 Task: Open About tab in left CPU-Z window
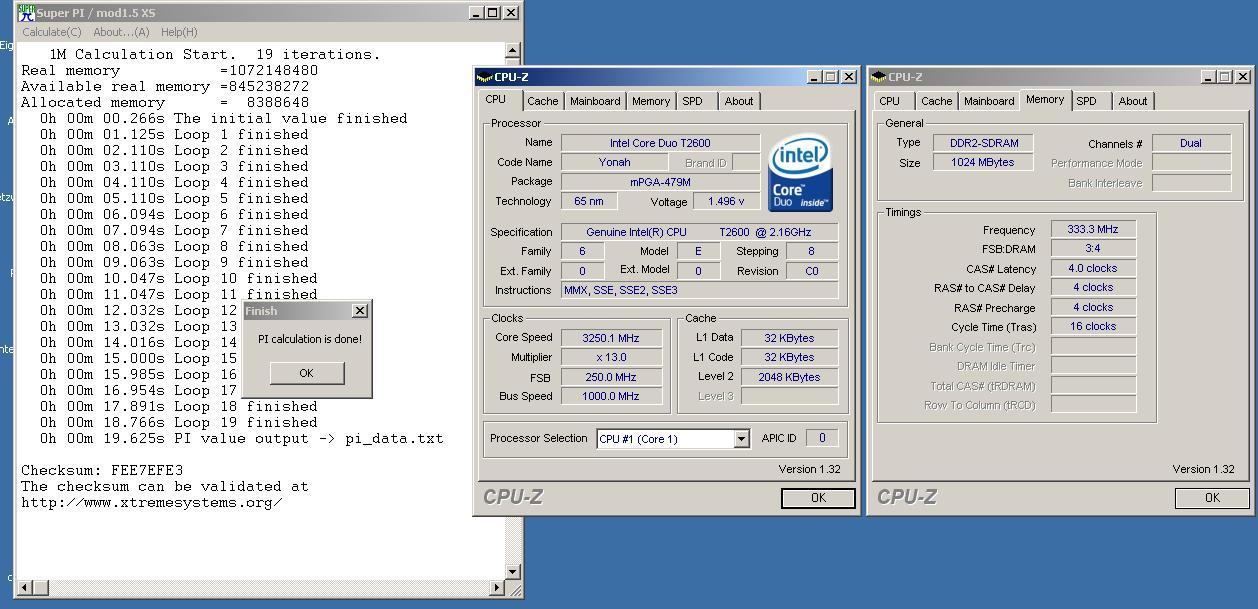click(x=739, y=101)
